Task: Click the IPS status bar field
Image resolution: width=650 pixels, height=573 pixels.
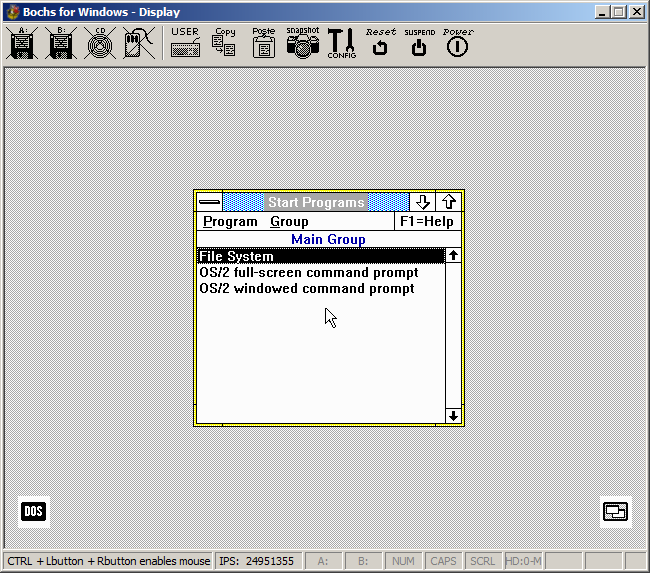Action: click(x=258, y=561)
